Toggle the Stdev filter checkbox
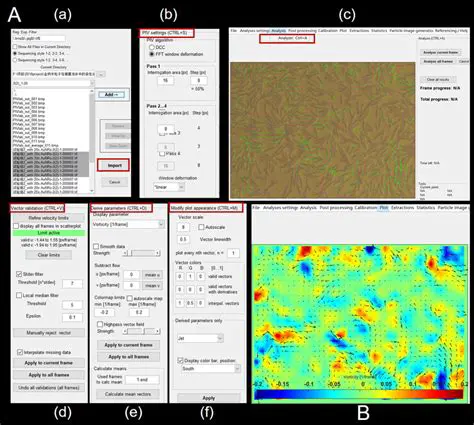 tap(19, 274)
